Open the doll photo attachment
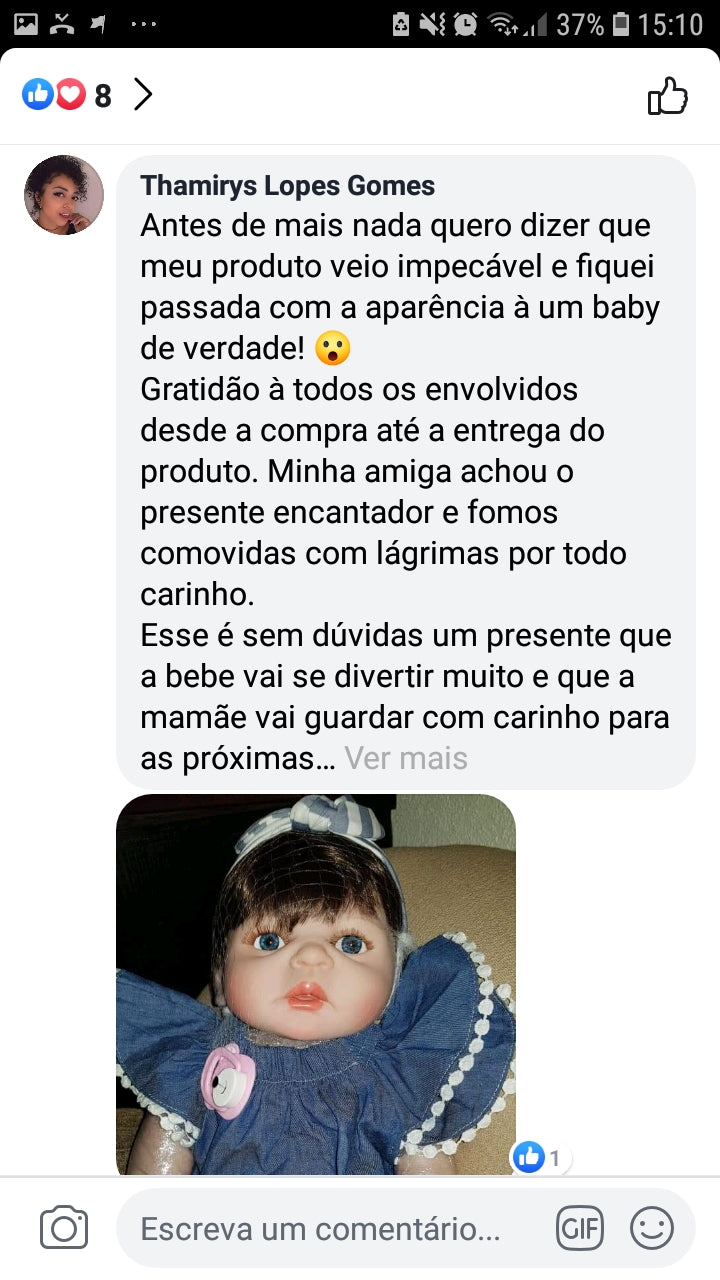 click(x=316, y=984)
